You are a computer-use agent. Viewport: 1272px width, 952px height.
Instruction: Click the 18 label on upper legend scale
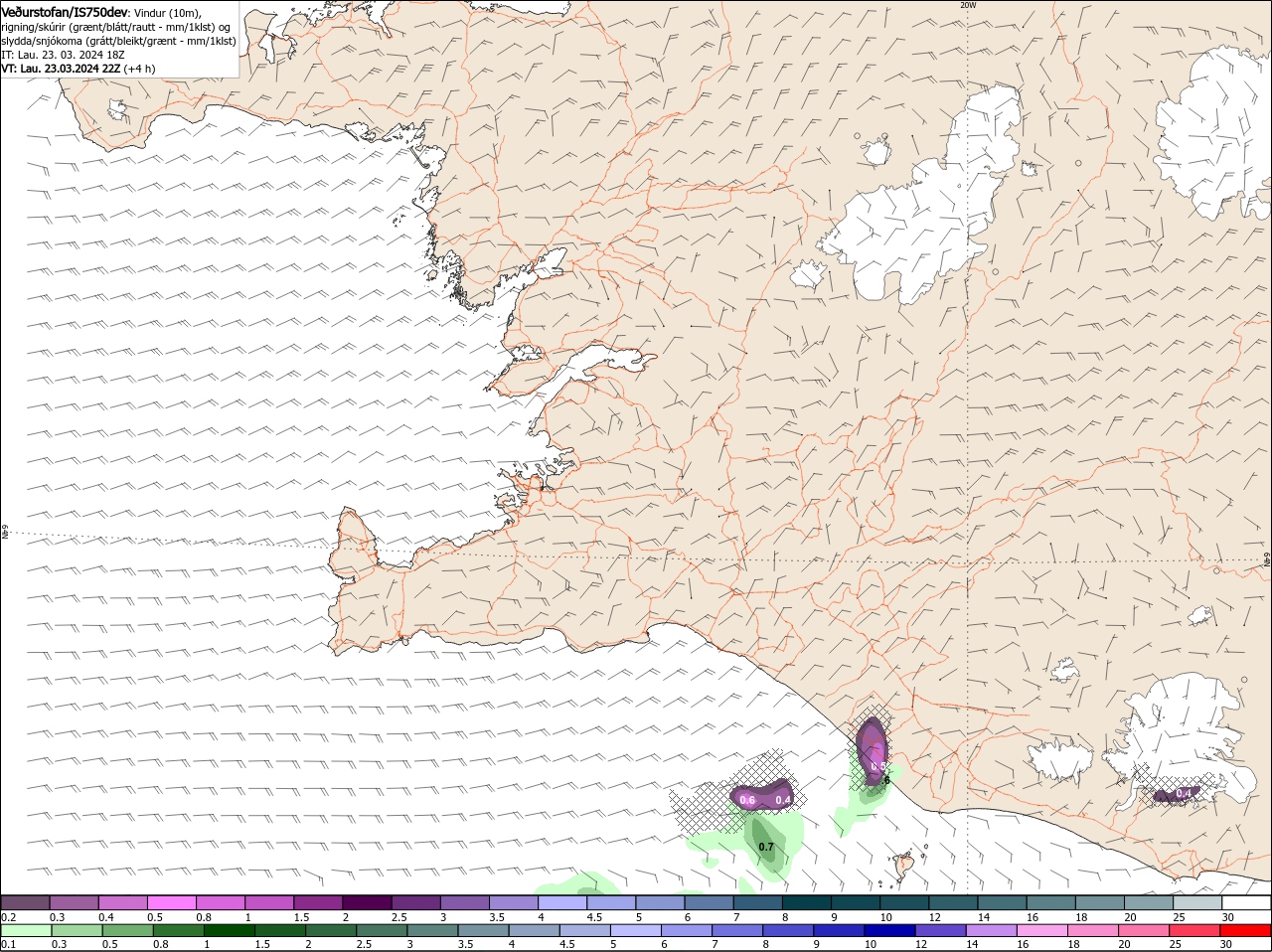click(x=1081, y=917)
